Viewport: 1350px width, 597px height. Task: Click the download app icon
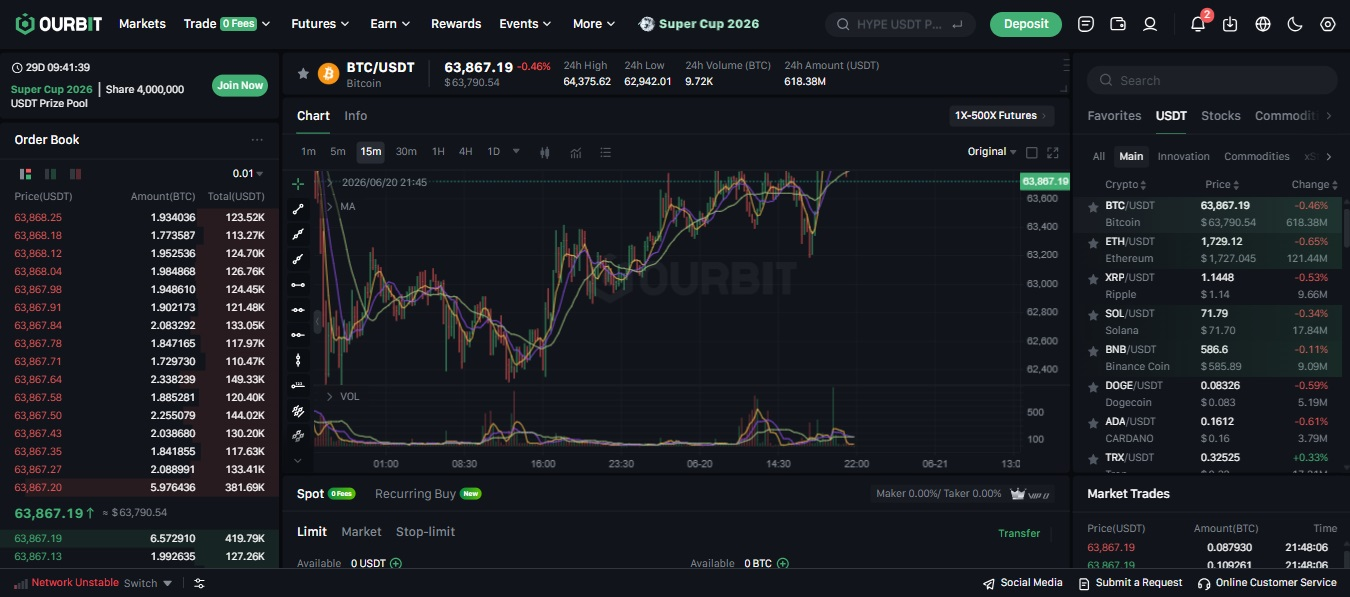pyautogui.click(x=1230, y=24)
